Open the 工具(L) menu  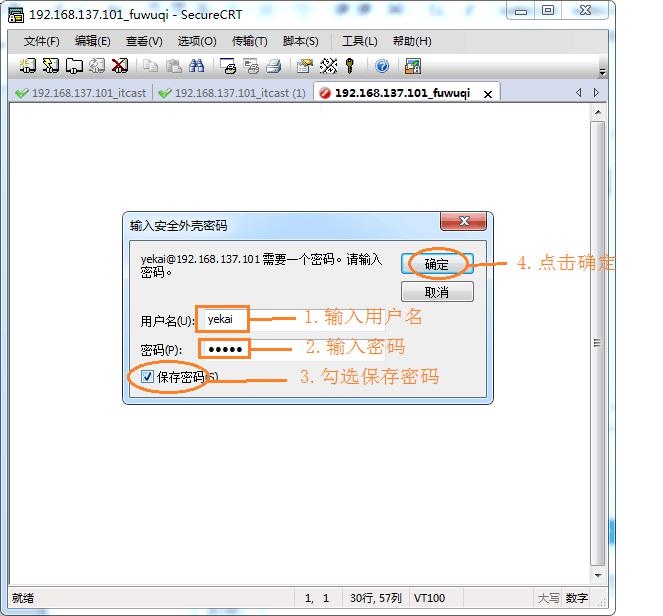(359, 41)
